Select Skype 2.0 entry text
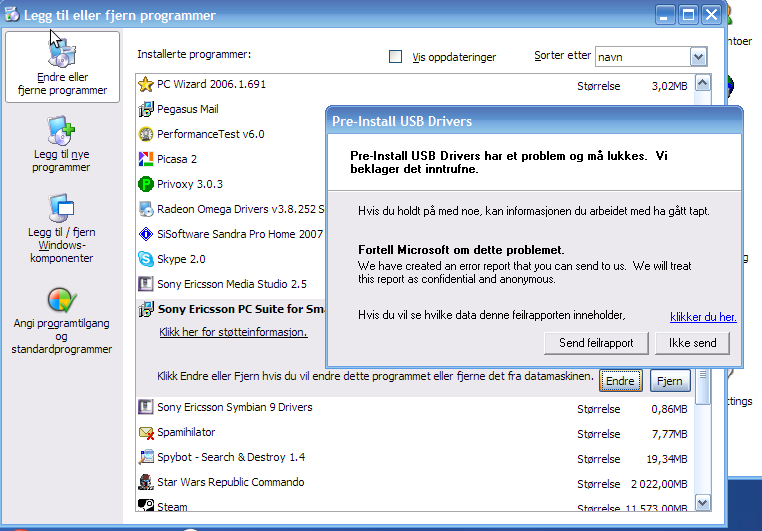762x531 pixels. coord(181,259)
